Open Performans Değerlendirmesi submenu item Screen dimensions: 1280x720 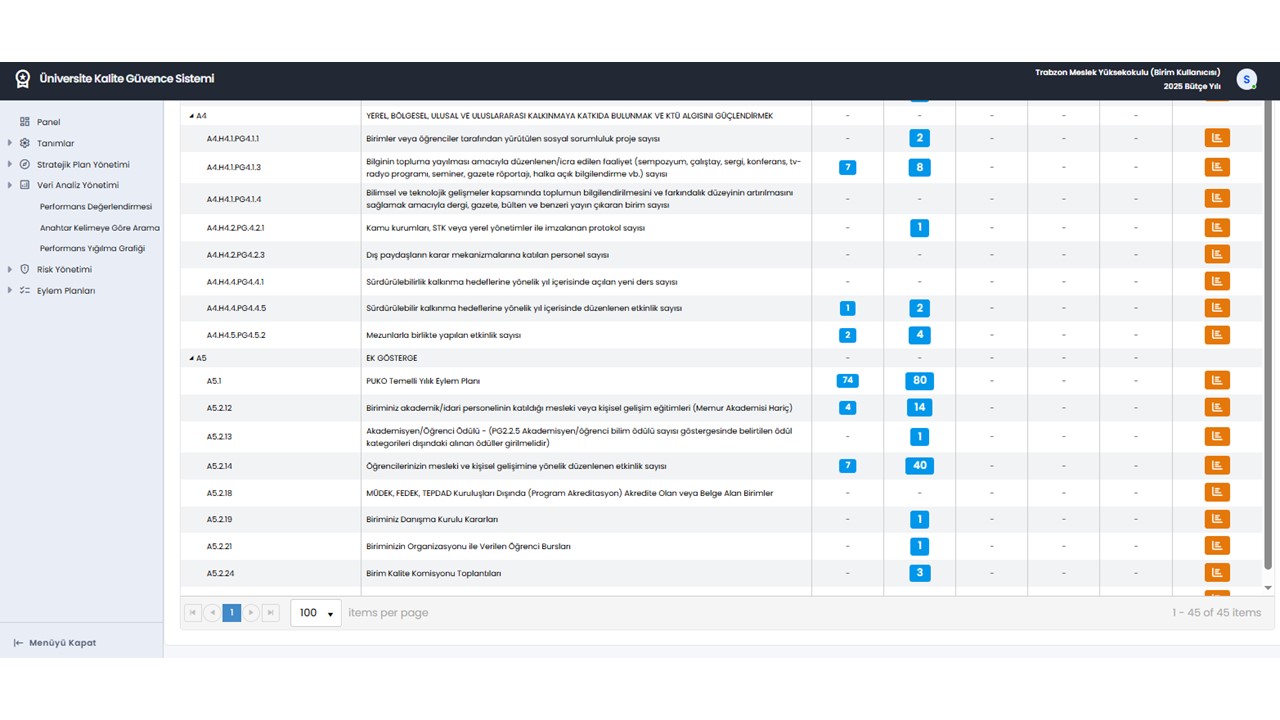click(x=96, y=207)
